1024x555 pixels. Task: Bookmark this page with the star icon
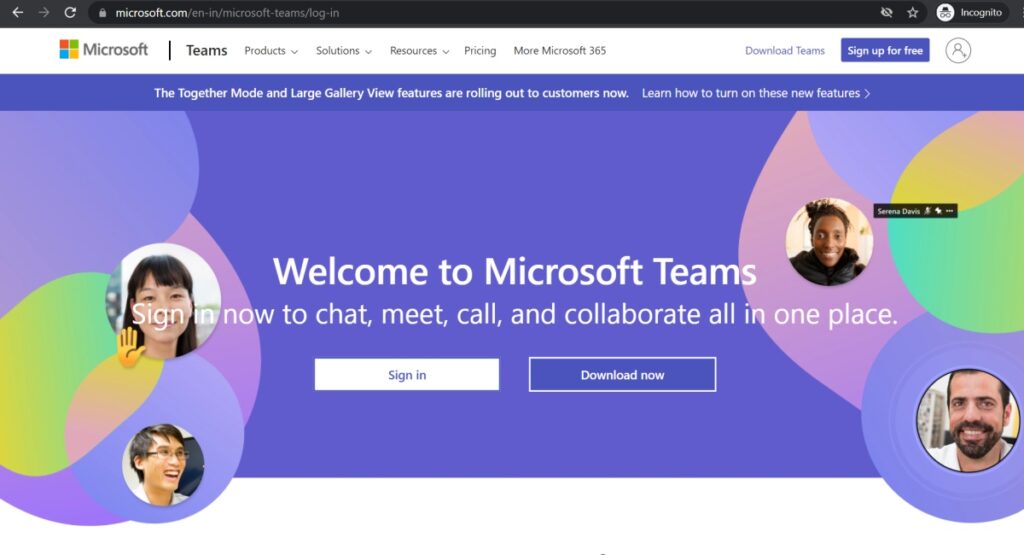point(912,12)
